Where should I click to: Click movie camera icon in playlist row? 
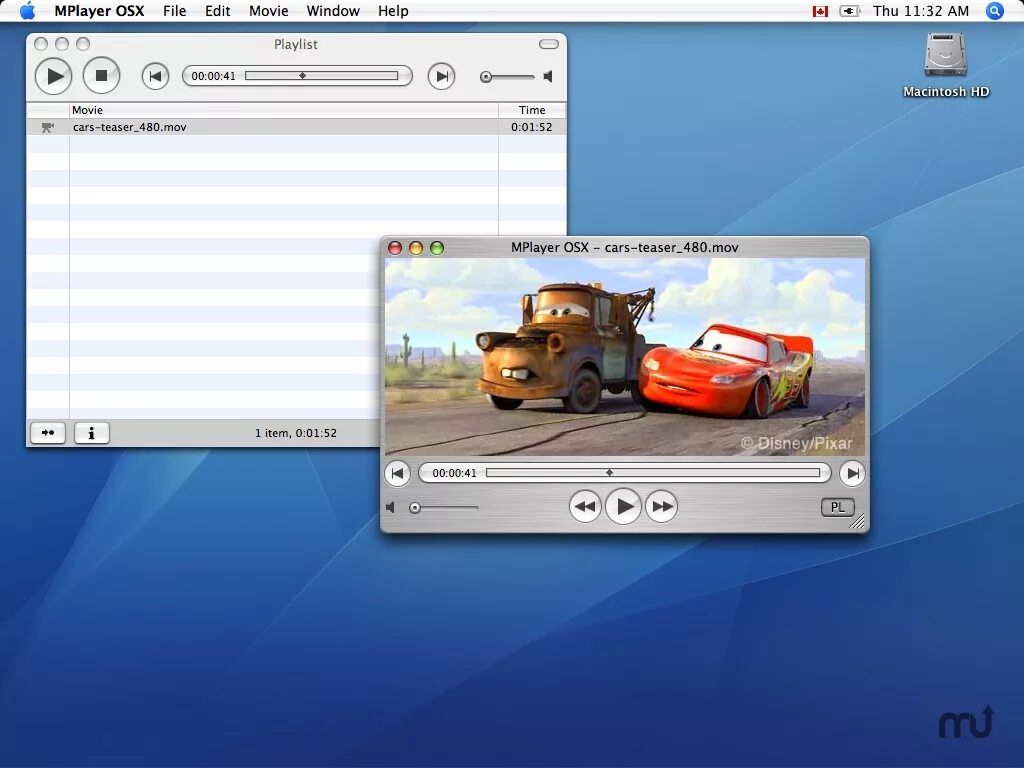[48, 127]
